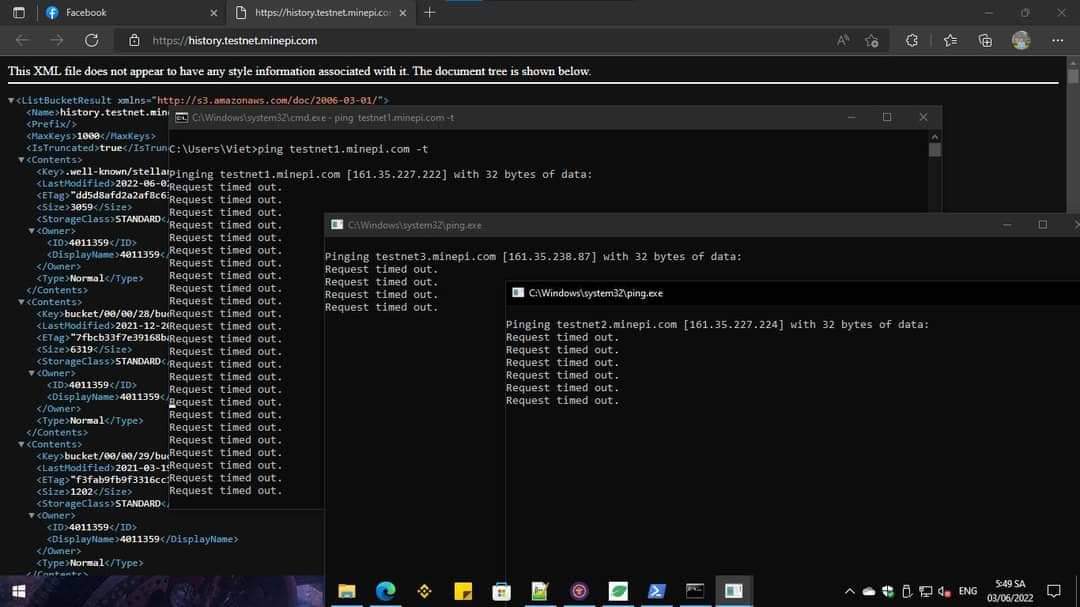1080x607 pixels.
Task: Open Read aloud icon in address bar
Action: click(843, 41)
